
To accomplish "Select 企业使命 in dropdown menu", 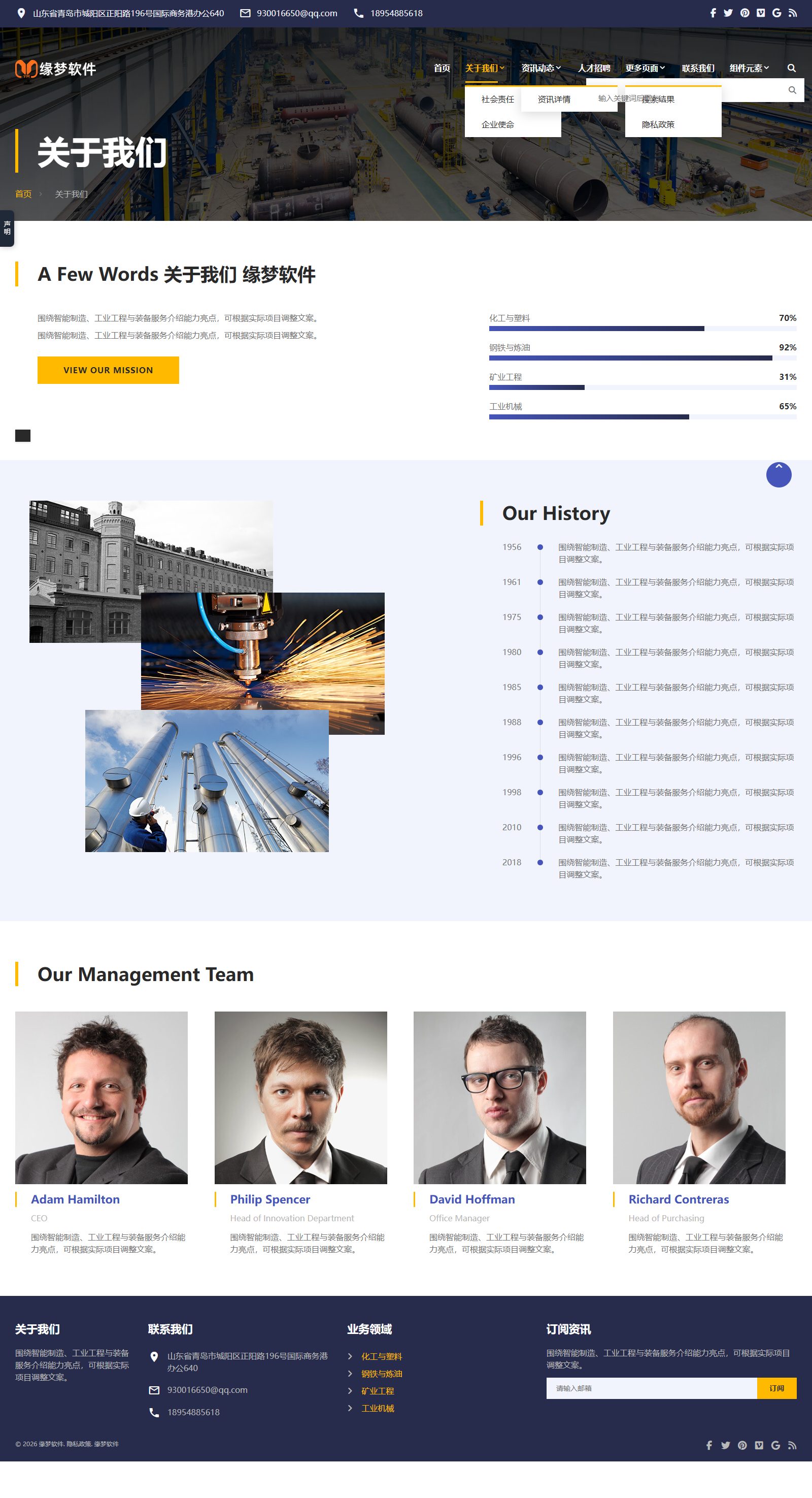I will [497, 124].
